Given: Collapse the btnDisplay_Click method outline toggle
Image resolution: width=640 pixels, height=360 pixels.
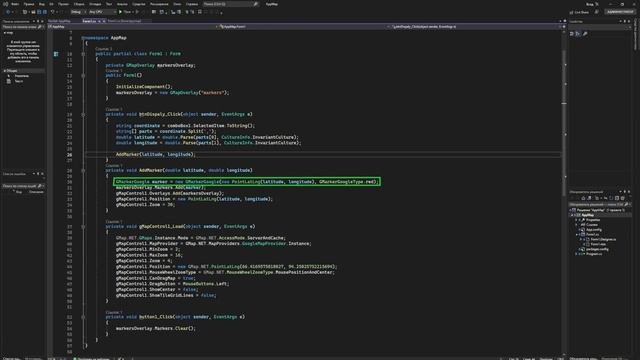Looking at the screenshot, I should (83, 114).
